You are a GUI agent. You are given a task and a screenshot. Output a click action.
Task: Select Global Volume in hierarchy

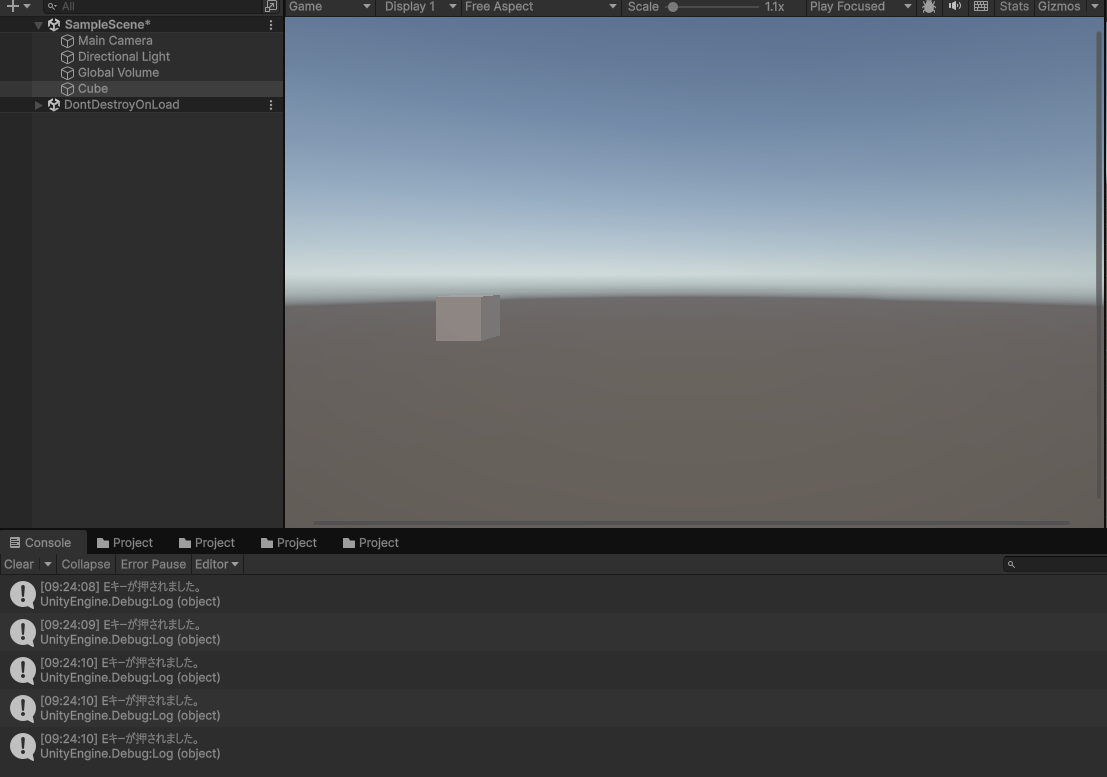(x=118, y=73)
